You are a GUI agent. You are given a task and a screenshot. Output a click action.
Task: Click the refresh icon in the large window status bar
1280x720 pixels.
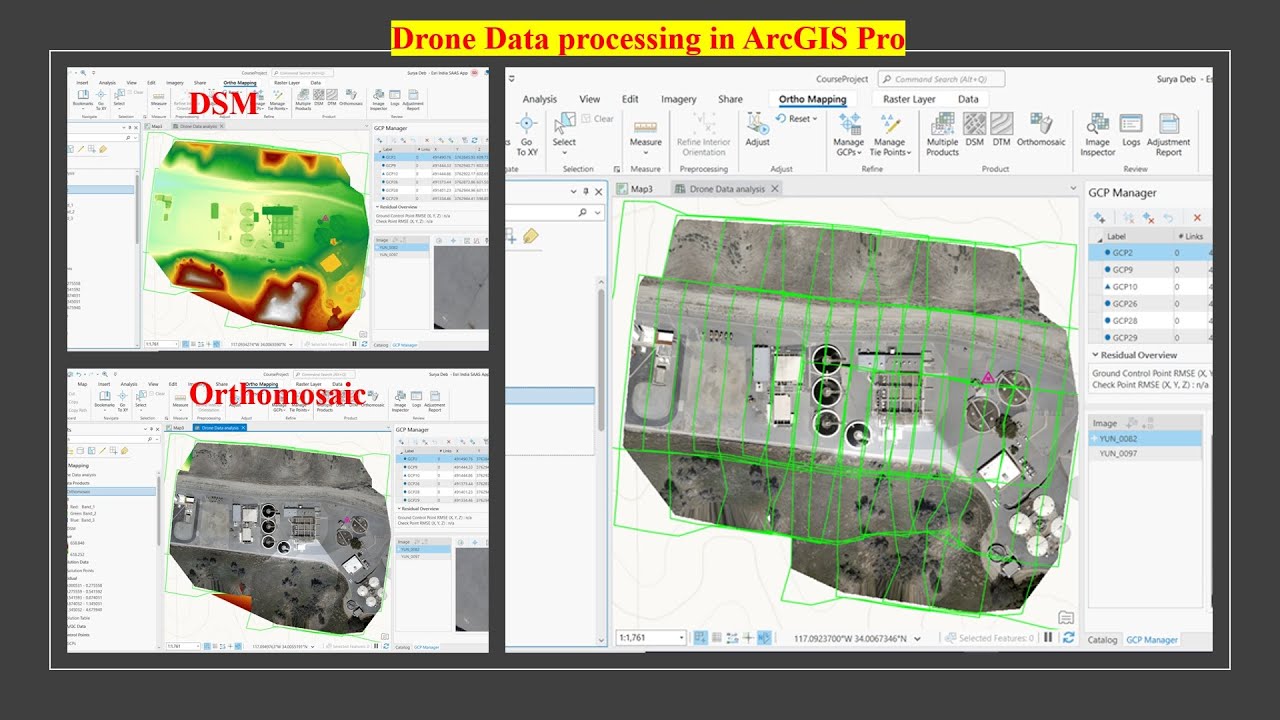(1069, 637)
